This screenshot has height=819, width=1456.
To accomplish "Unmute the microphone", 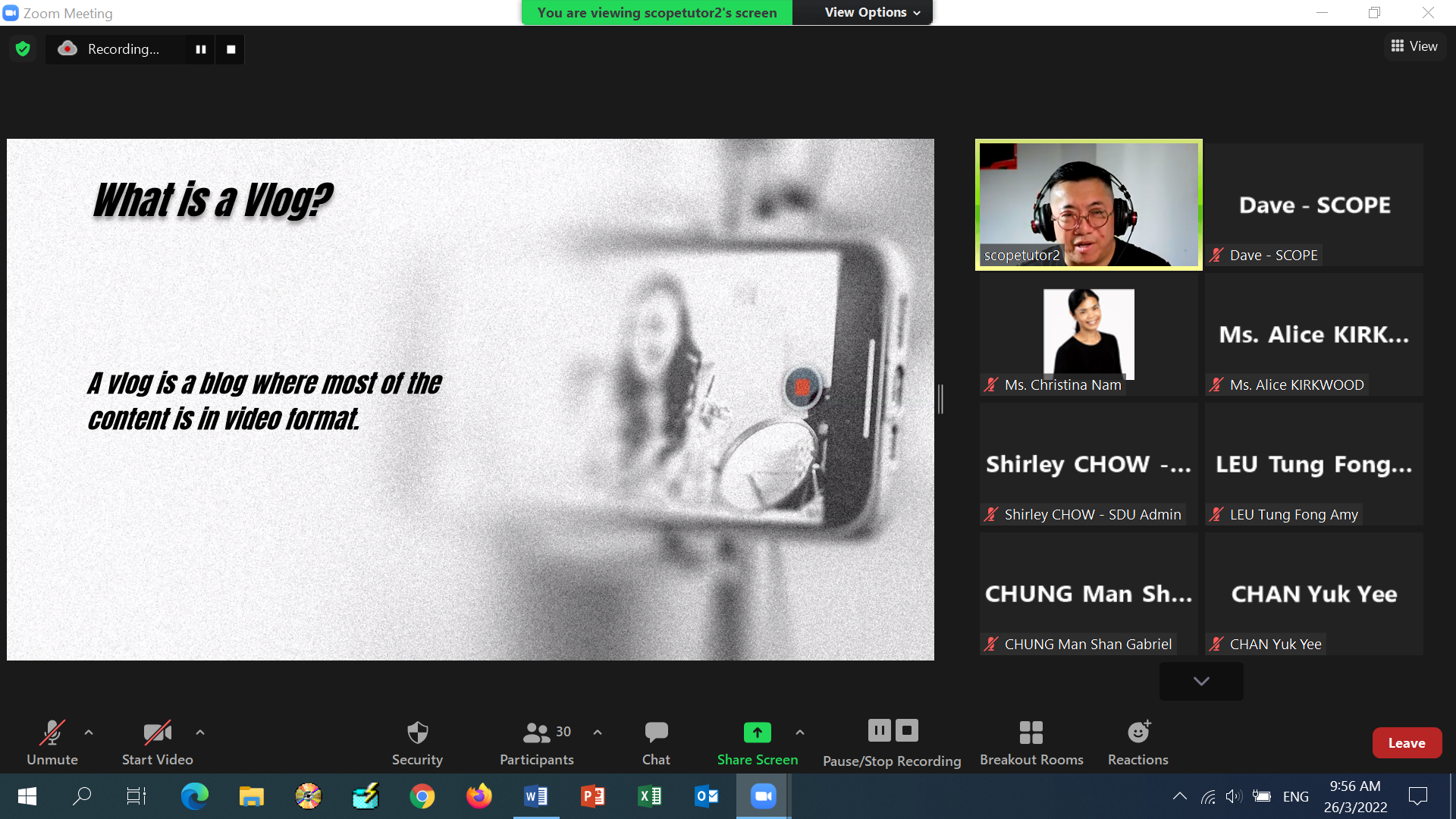I will 52,733.
